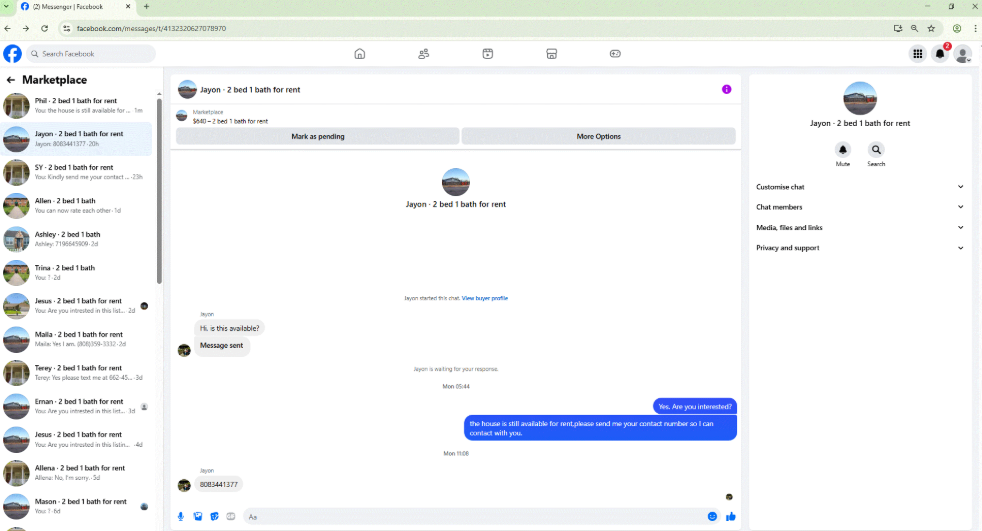
Task: Choose a sticker icon in composer
Action: [214, 517]
